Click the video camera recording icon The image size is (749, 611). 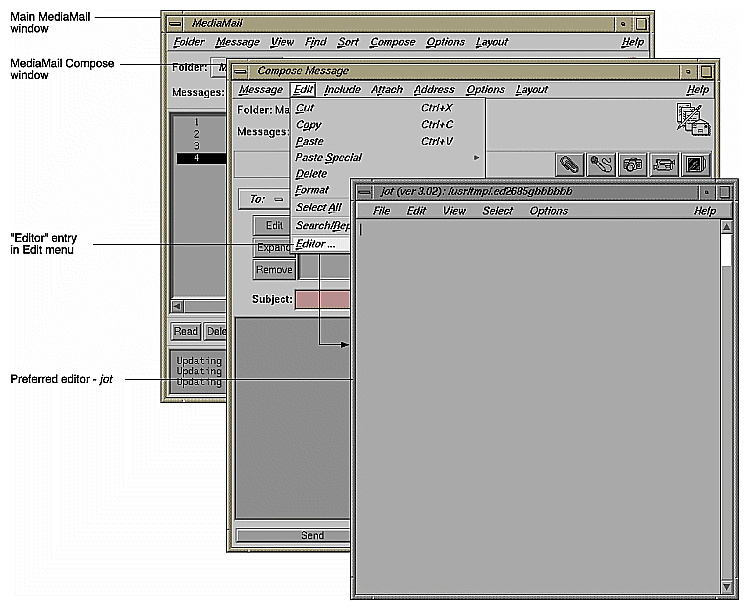pyautogui.click(x=664, y=165)
